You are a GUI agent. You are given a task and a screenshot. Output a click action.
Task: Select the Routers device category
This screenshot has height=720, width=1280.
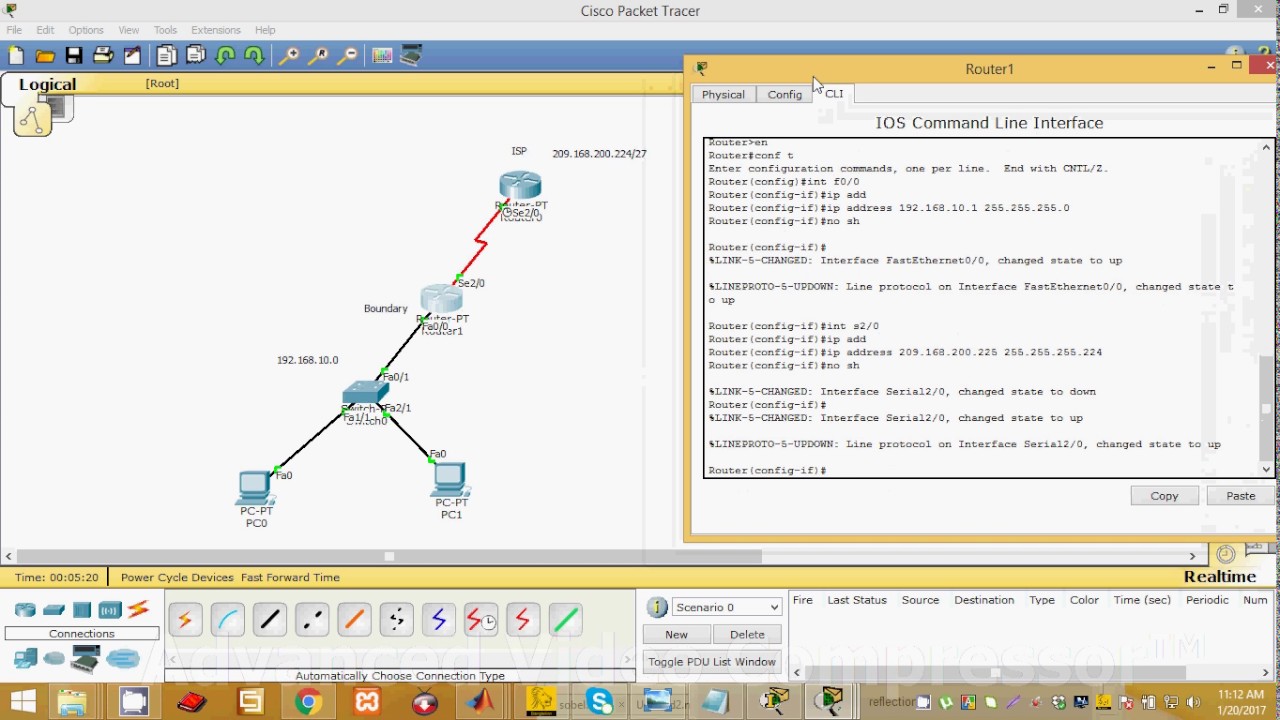click(x=25, y=610)
